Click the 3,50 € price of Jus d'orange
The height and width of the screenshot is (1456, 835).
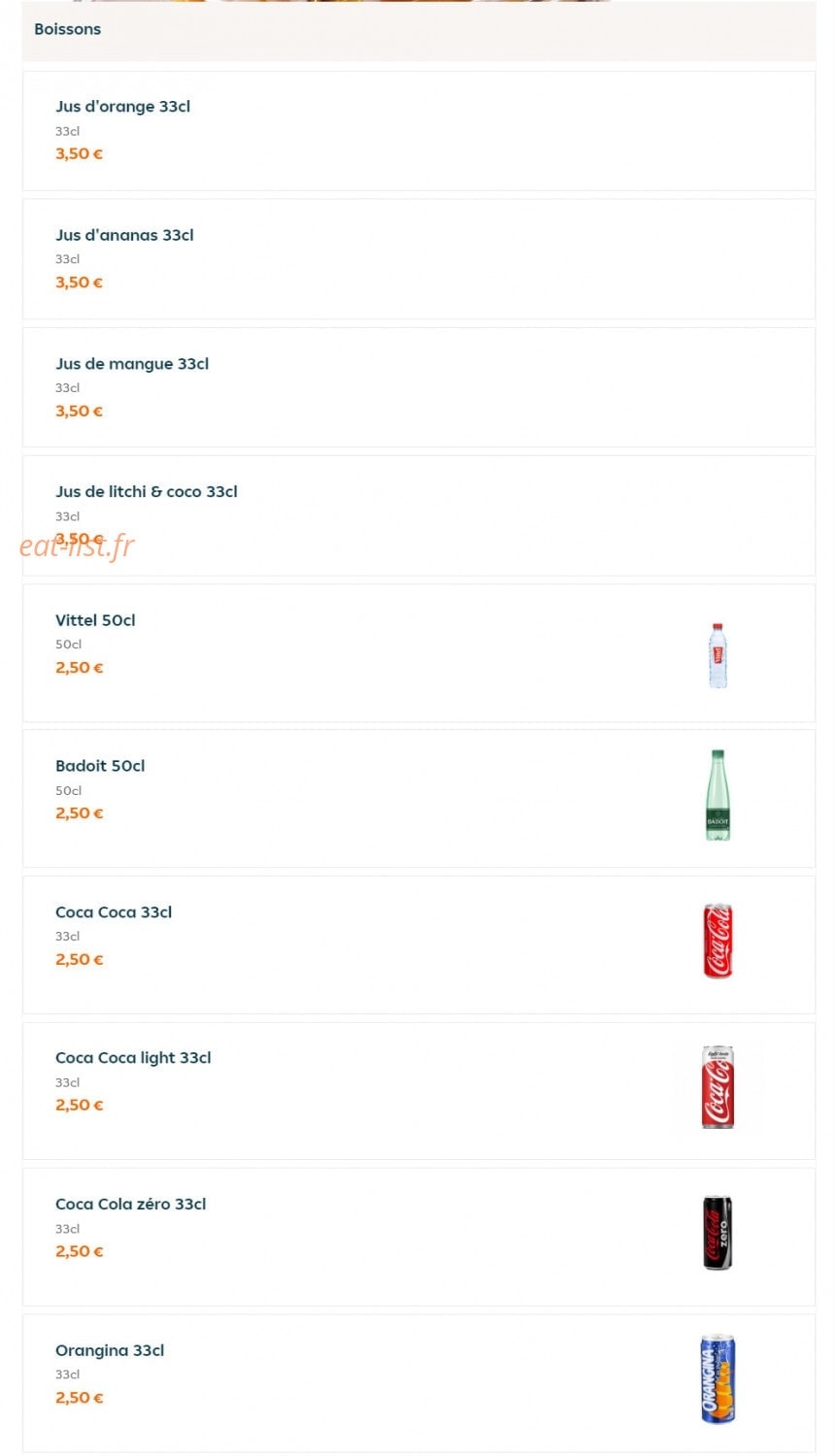coord(79,153)
